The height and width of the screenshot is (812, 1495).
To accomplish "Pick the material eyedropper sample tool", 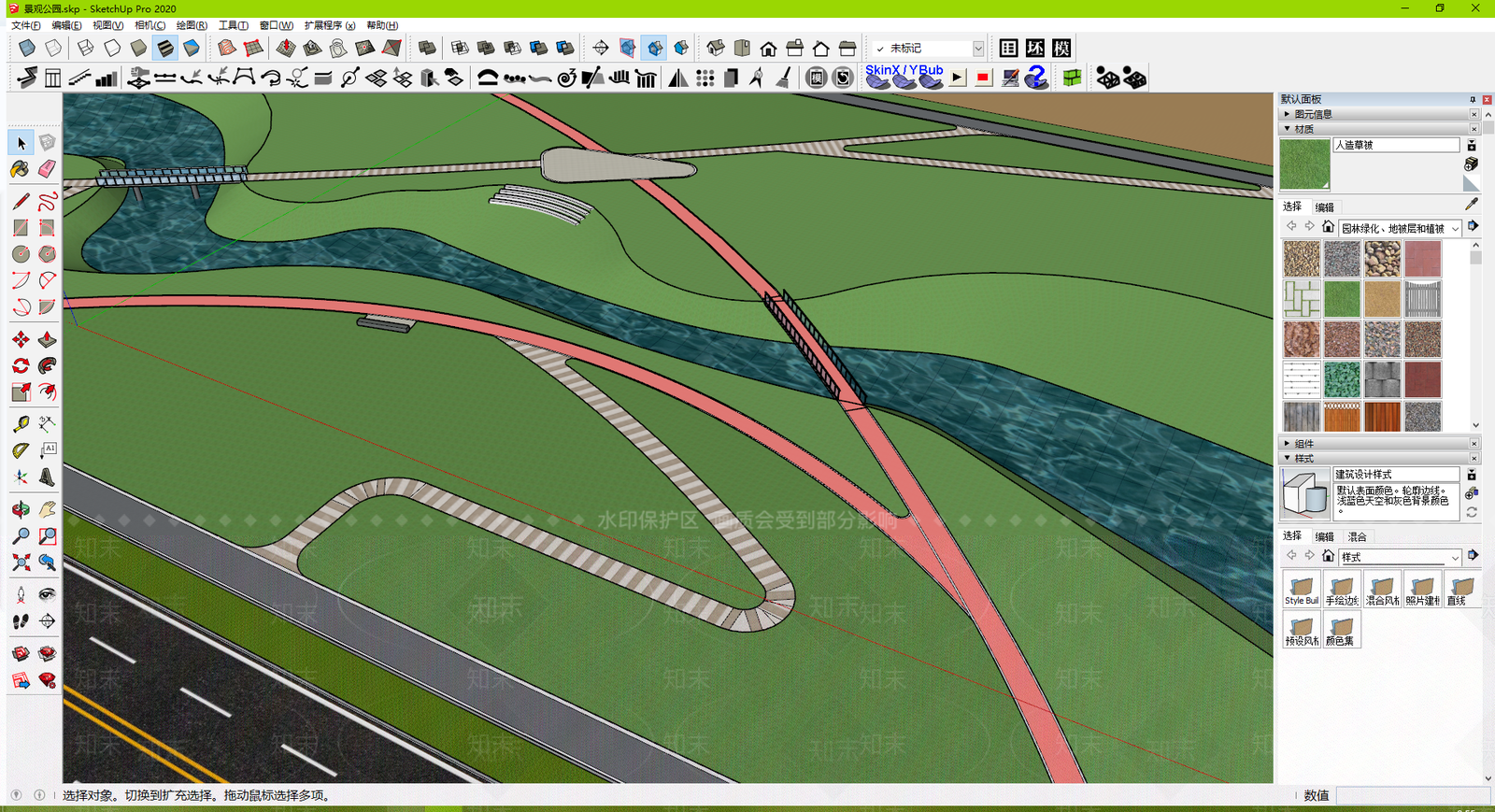I will (x=1472, y=204).
